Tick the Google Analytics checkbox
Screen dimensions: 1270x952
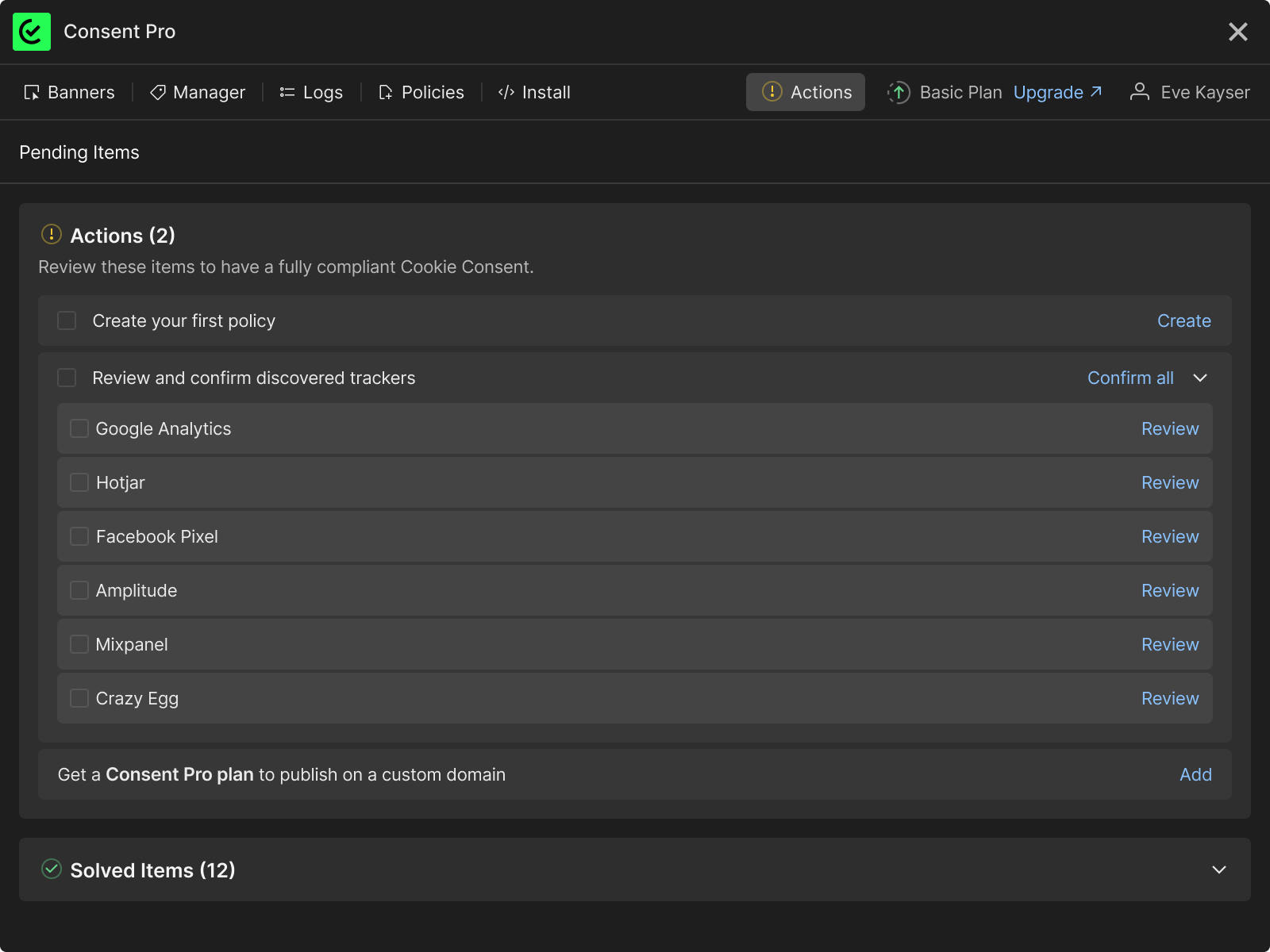pyautogui.click(x=79, y=428)
